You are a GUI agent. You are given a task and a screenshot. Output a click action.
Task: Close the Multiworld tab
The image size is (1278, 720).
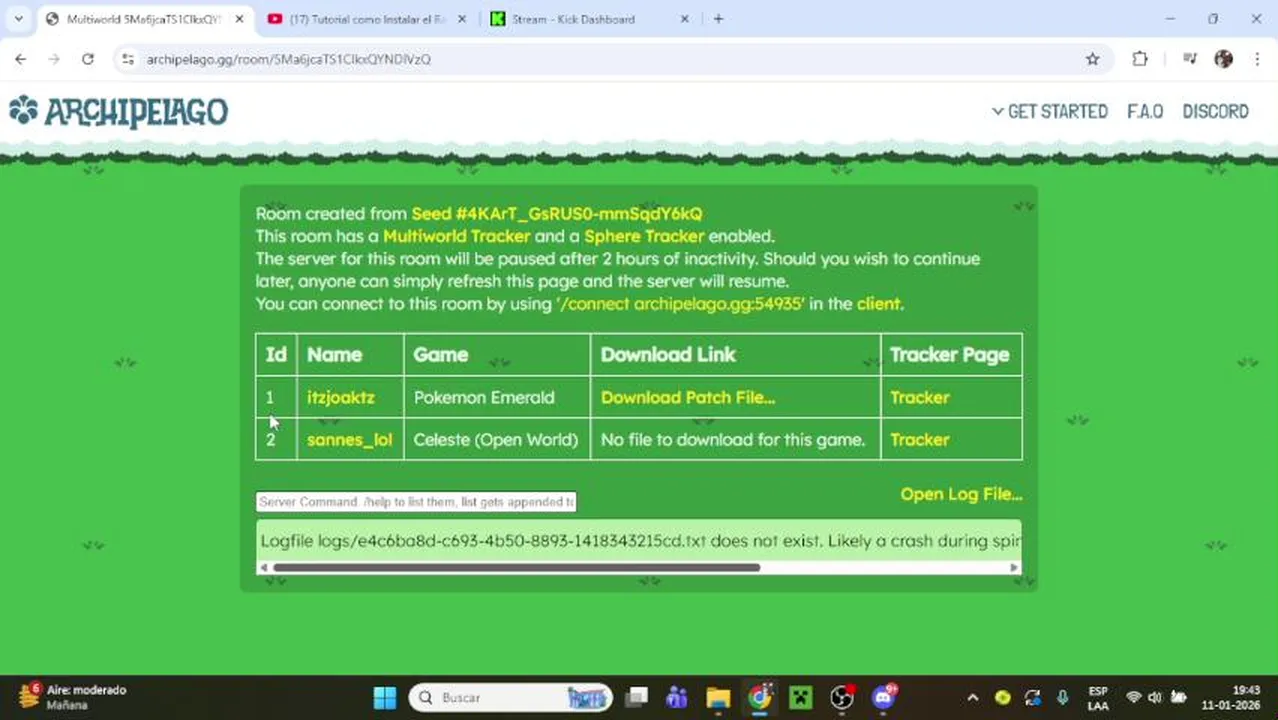(x=239, y=19)
